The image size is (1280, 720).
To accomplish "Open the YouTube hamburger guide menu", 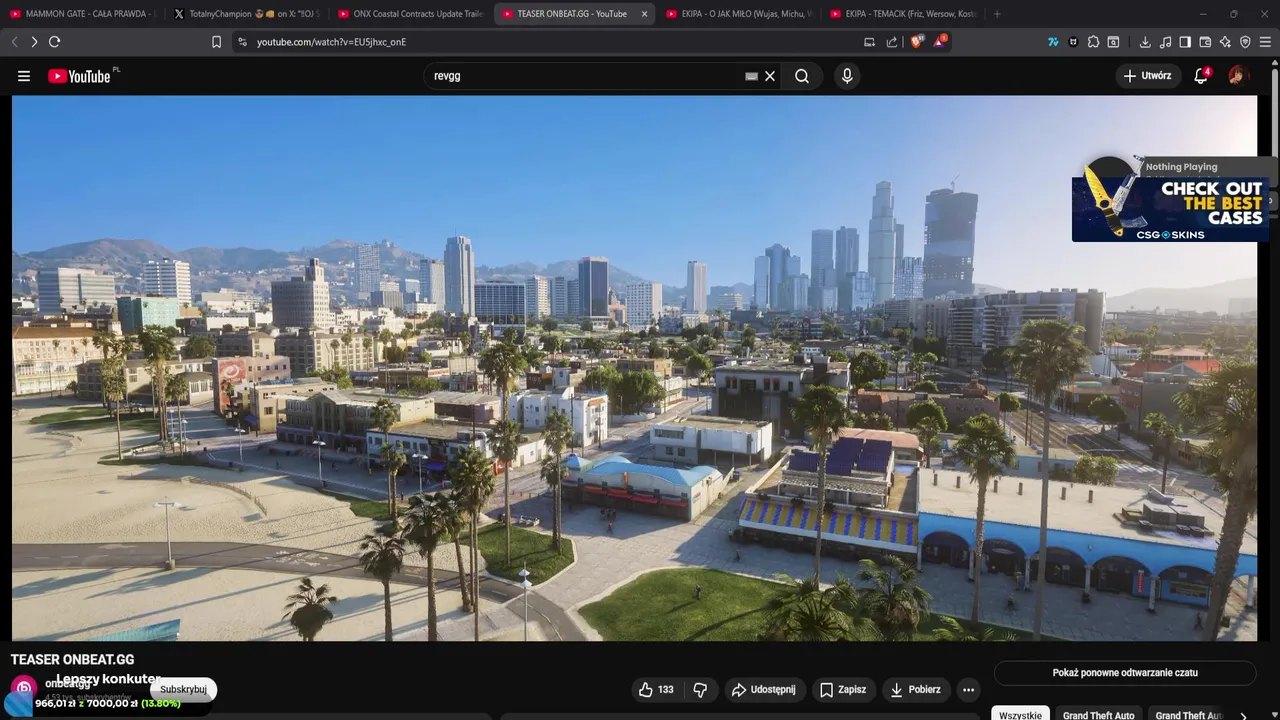I will click(24, 76).
